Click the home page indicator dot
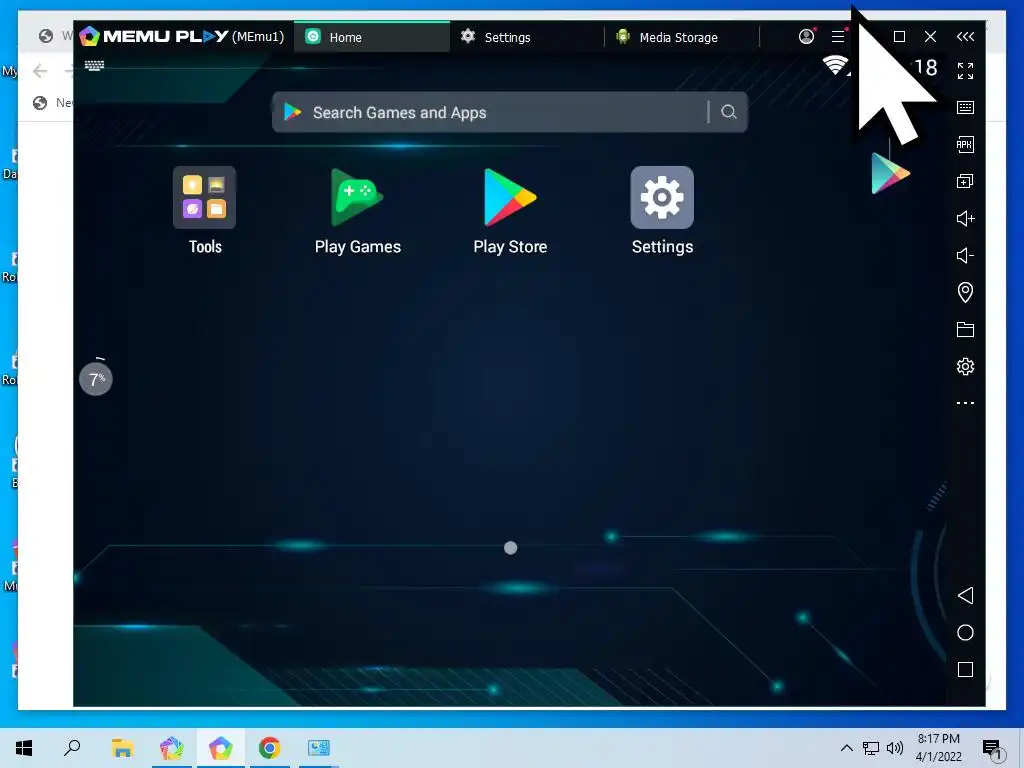The width and height of the screenshot is (1024, 768). coord(511,548)
